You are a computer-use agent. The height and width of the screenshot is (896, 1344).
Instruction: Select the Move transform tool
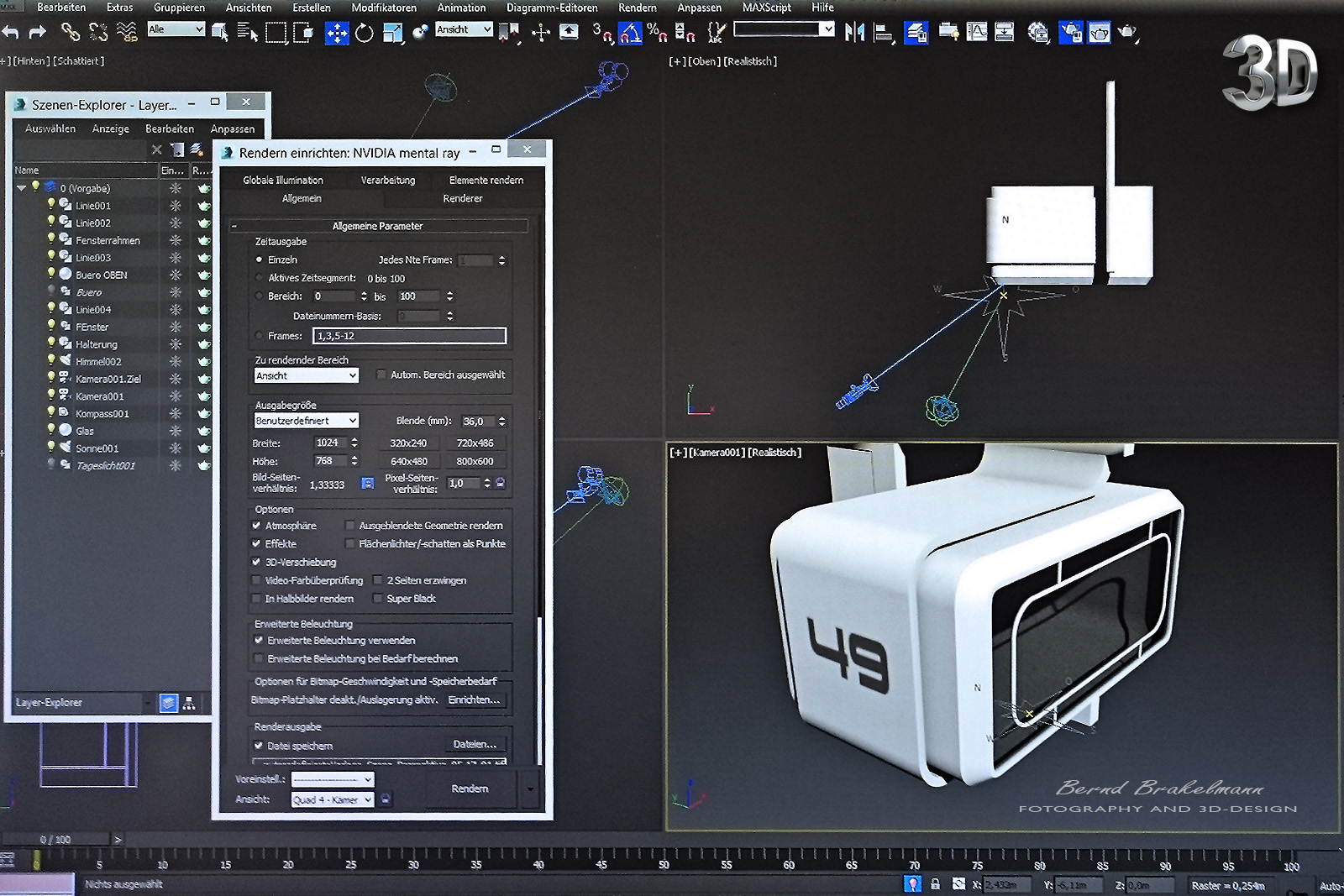(337, 33)
